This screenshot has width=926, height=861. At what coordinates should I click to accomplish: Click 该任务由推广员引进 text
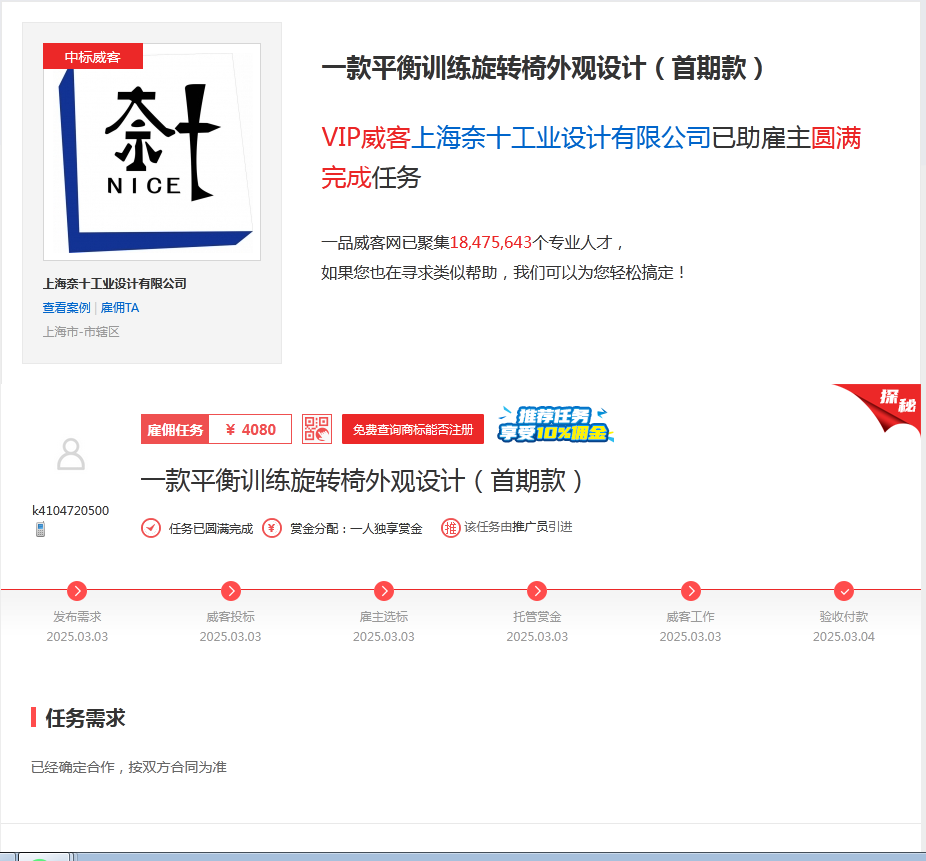coord(518,527)
